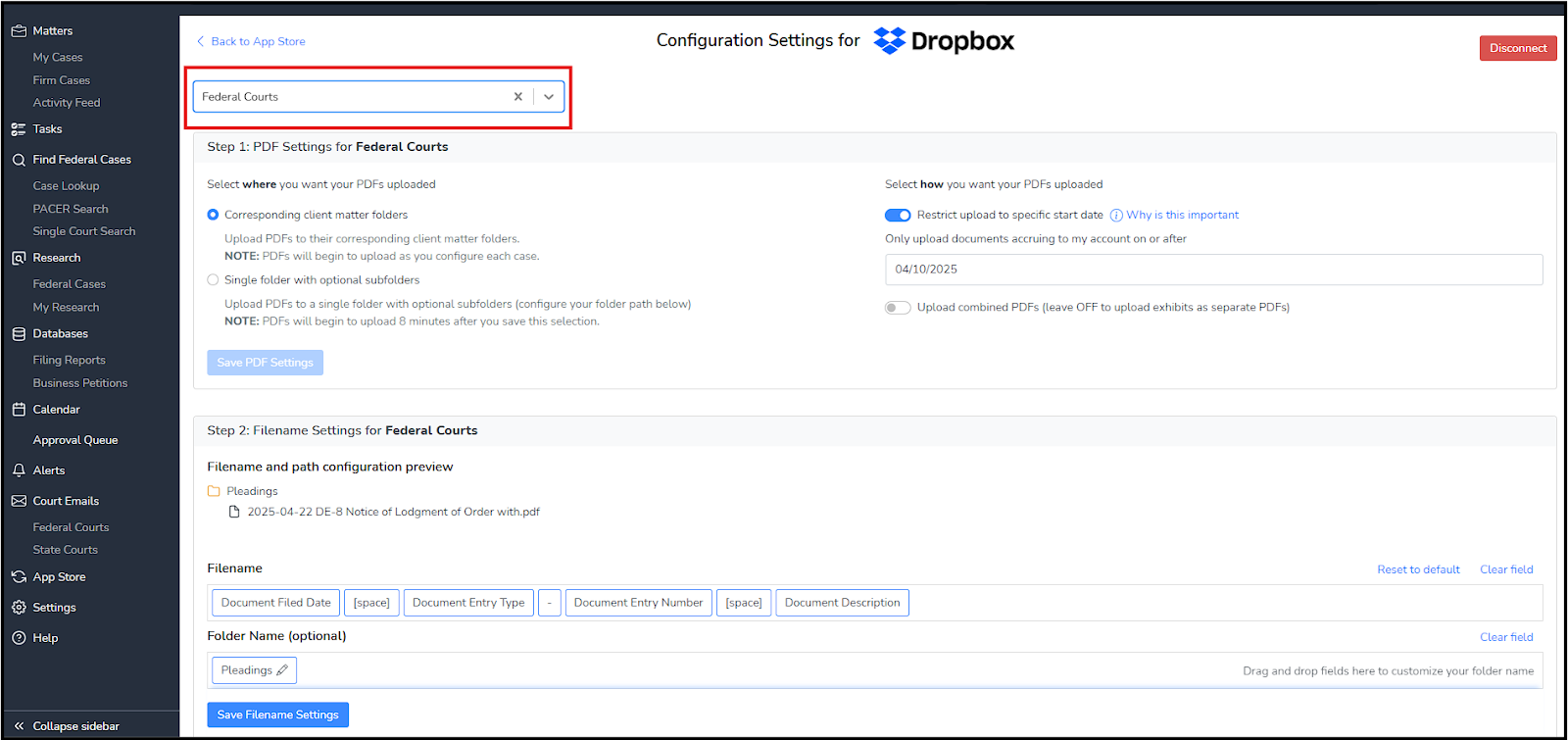Viewport: 1568px width, 740px height.
Task: Open Federal Cases under Research
Action: click(70, 284)
